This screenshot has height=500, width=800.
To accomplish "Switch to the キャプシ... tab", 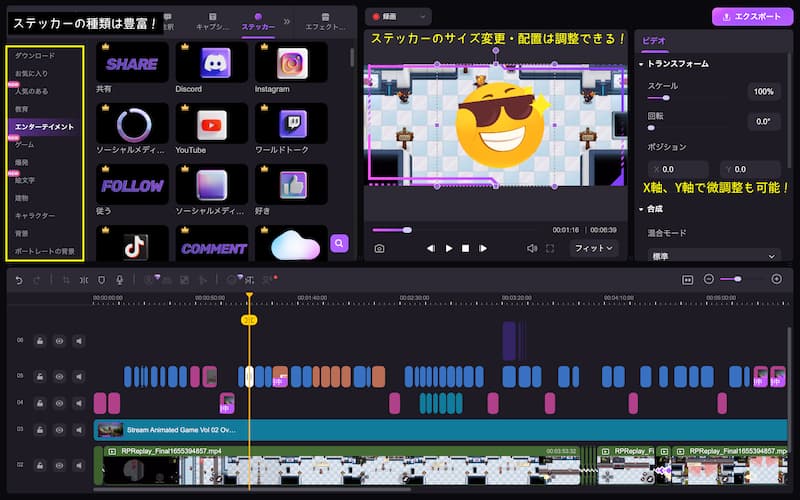I will click(213, 22).
